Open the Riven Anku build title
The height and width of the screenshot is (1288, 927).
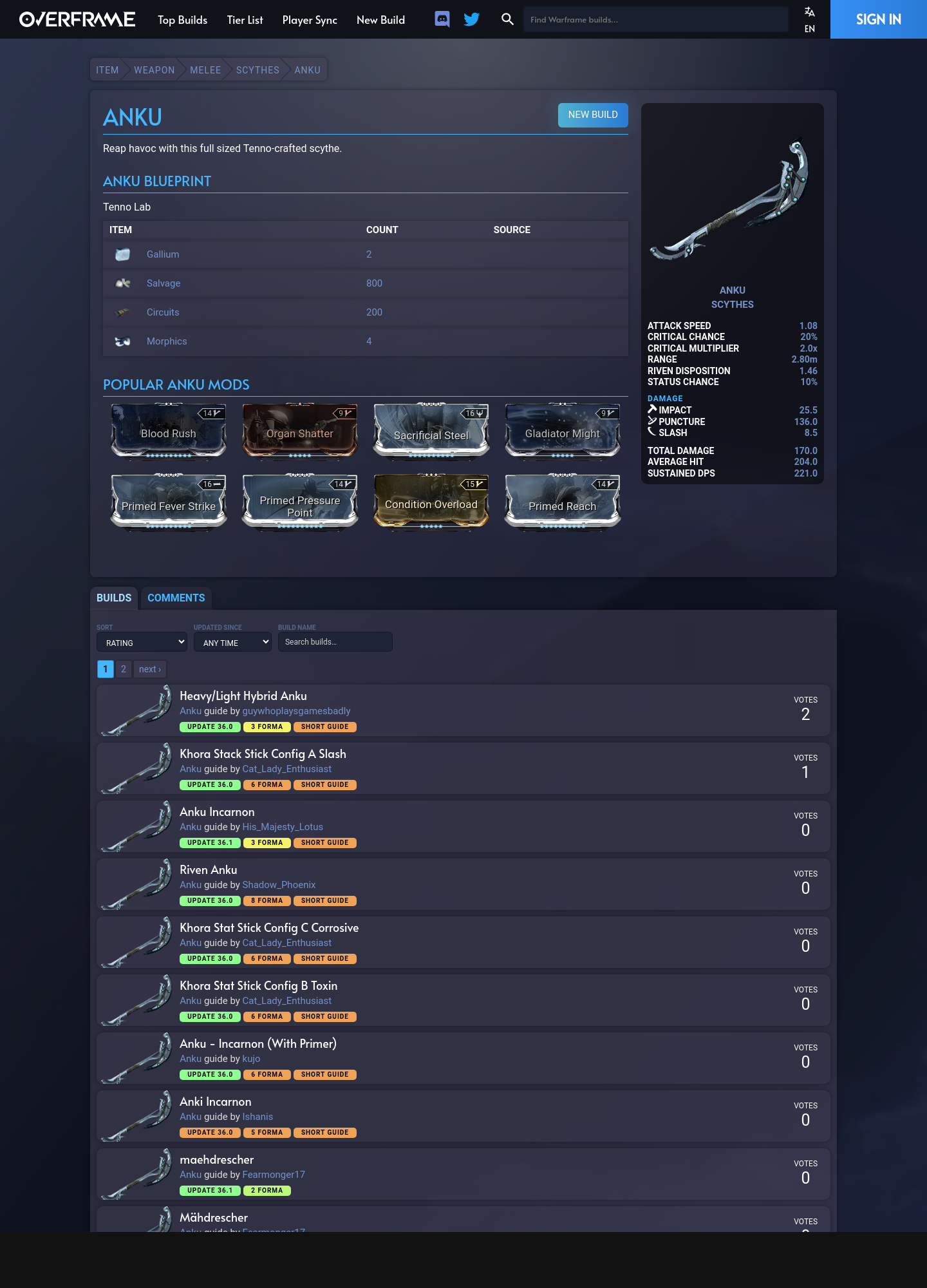tap(209, 869)
